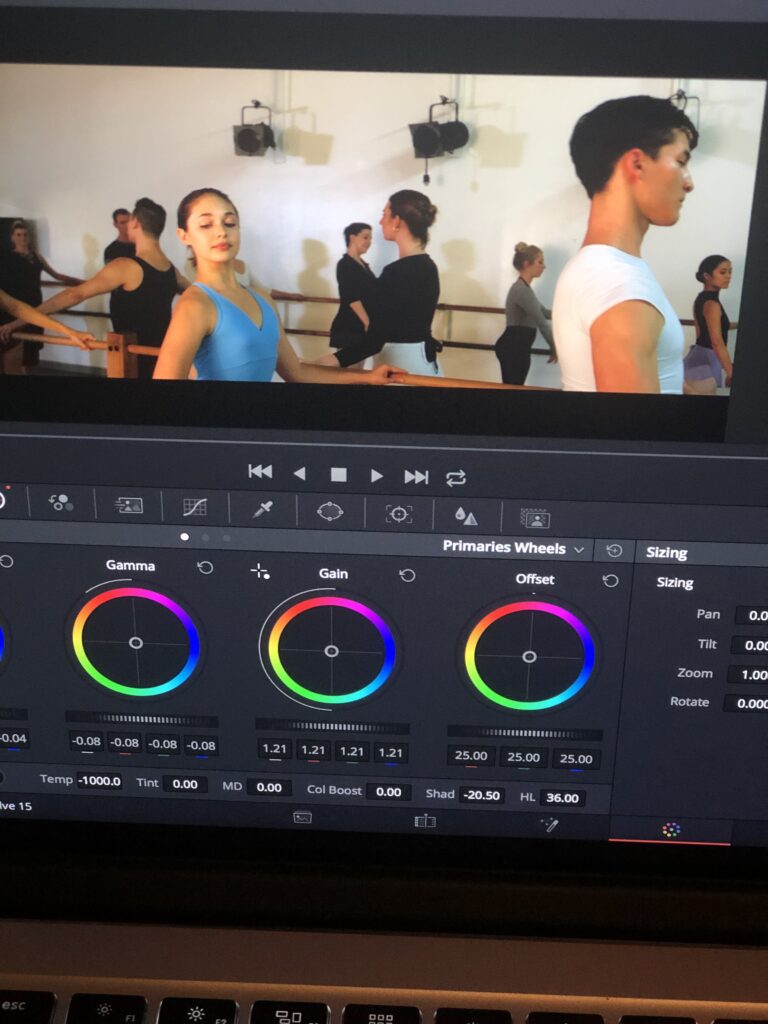Viewport: 768px width, 1024px height.
Task: Reset the Offset color wheel
Action: [610, 581]
